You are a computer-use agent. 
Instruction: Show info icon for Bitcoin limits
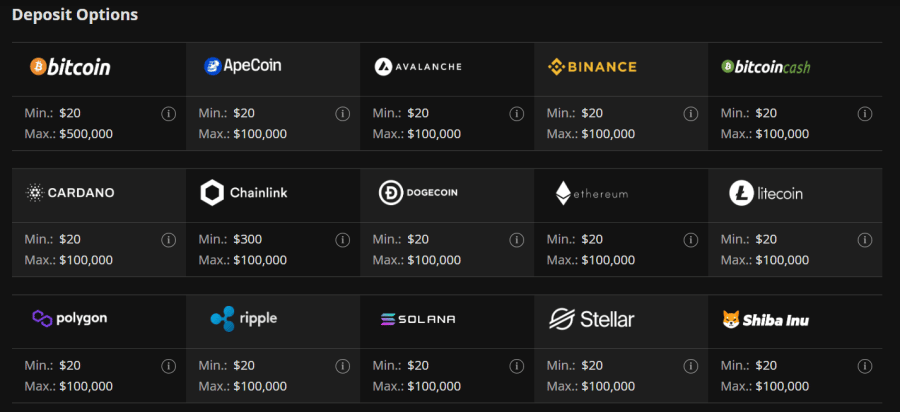(x=168, y=114)
